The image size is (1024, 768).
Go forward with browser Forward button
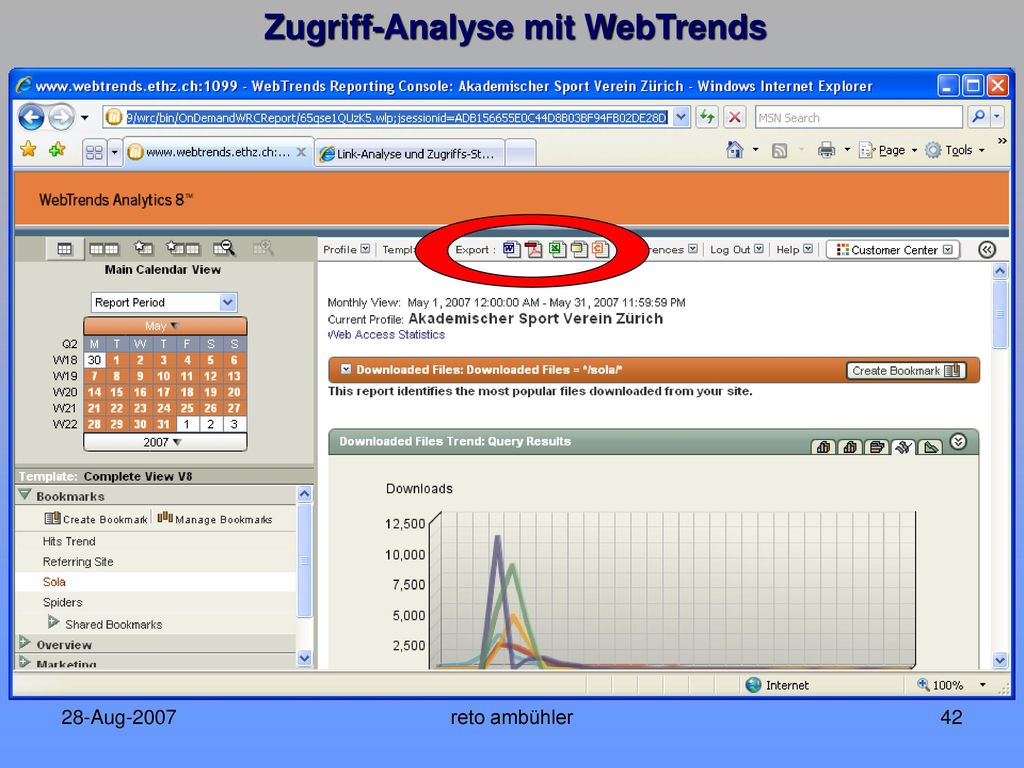tap(61, 118)
